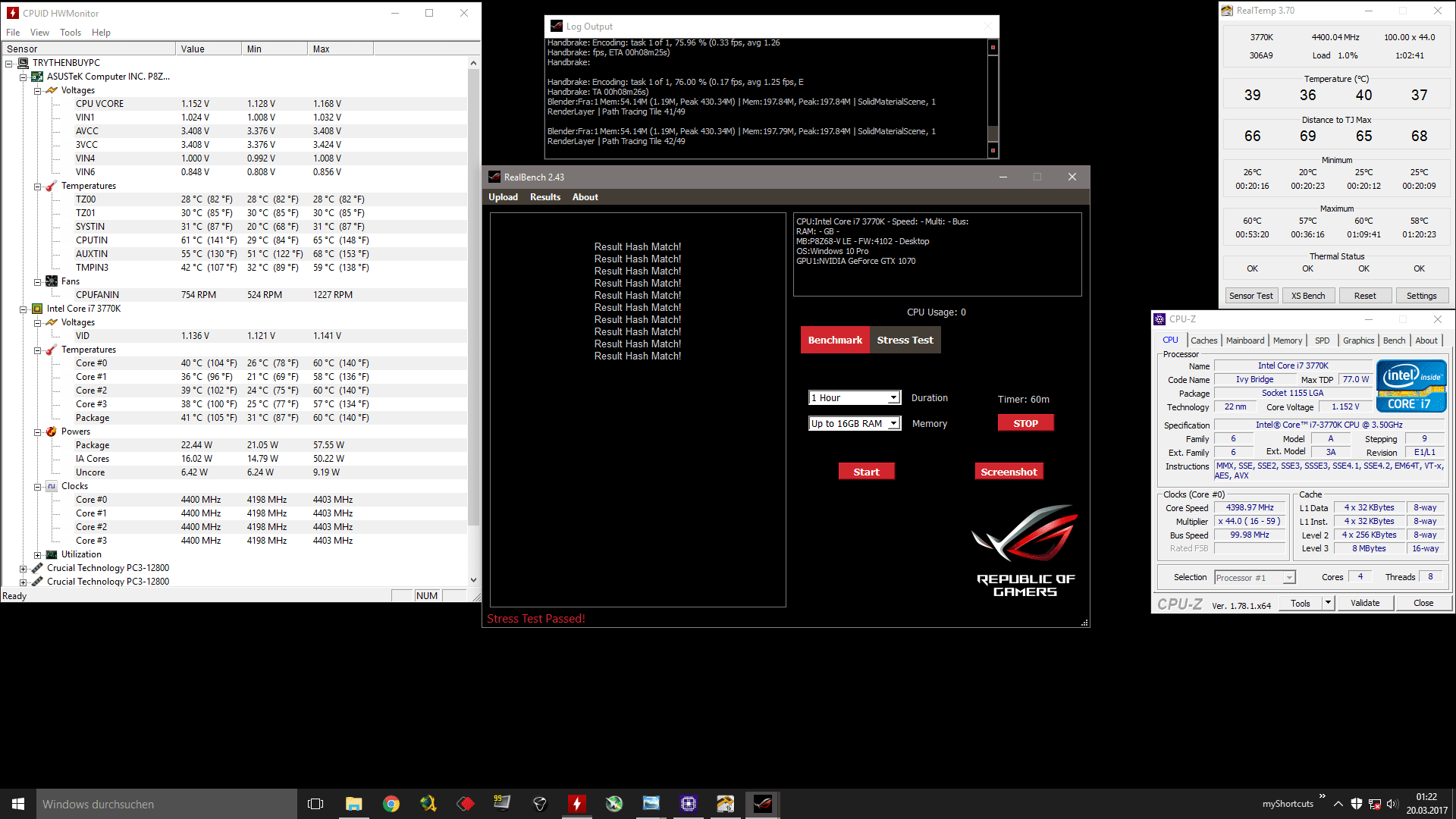
Task: Click the Validate button in CPU-Z
Action: click(x=1365, y=603)
